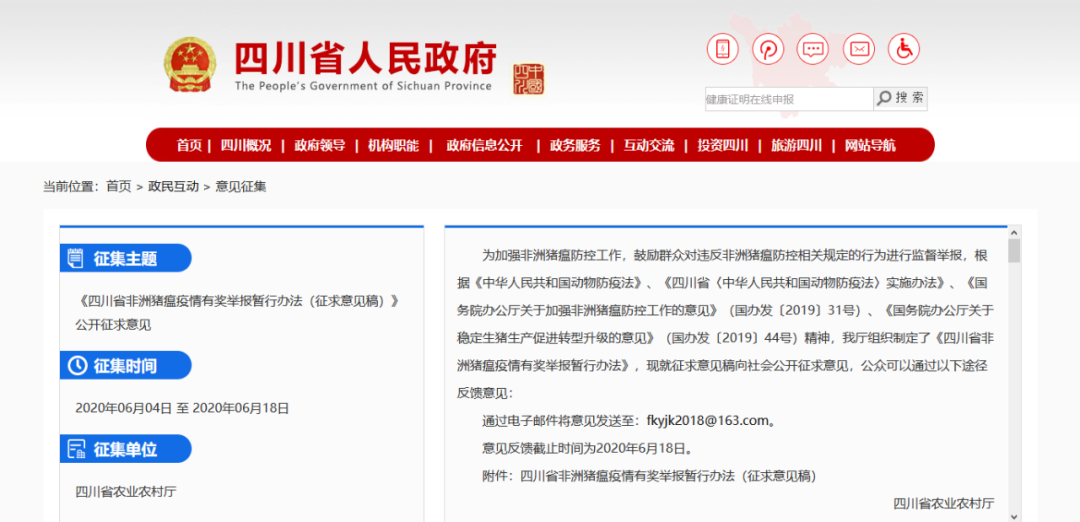The width and height of the screenshot is (1080, 522).
Task: Click the national emblem logo
Action: click(x=189, y=64)
